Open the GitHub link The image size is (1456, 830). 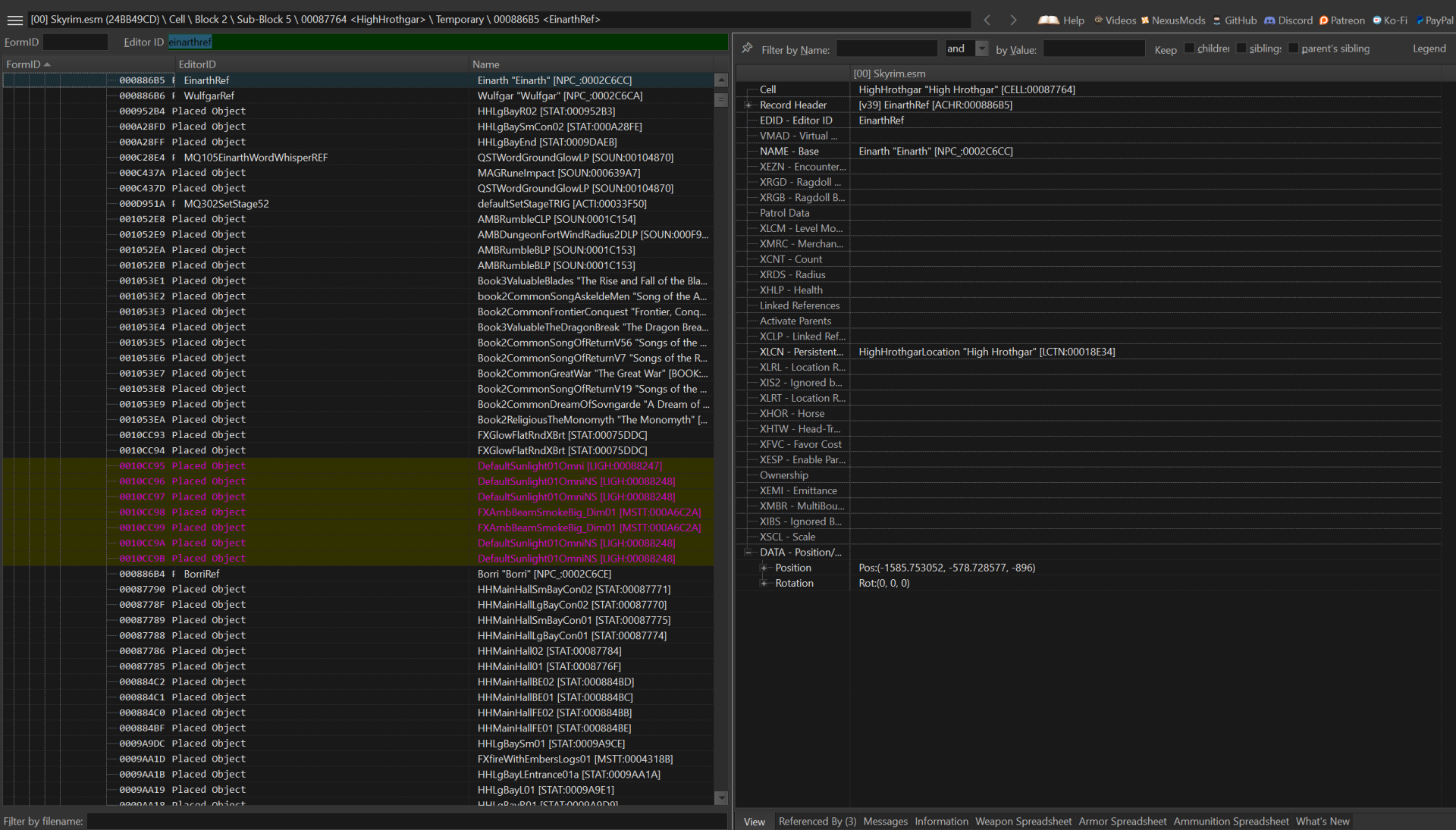pos(1235,20)
